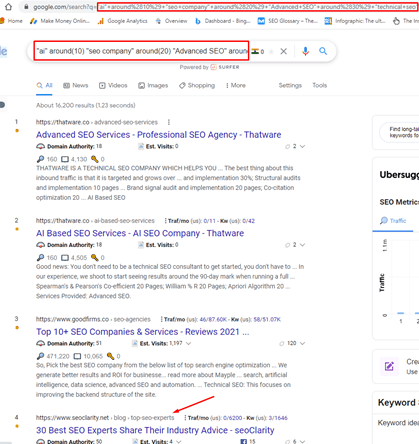Viewport: 419px width, 444px height.
Task: Open 30 Best SEO Experts seoClarity result
Action: (155, 430)
